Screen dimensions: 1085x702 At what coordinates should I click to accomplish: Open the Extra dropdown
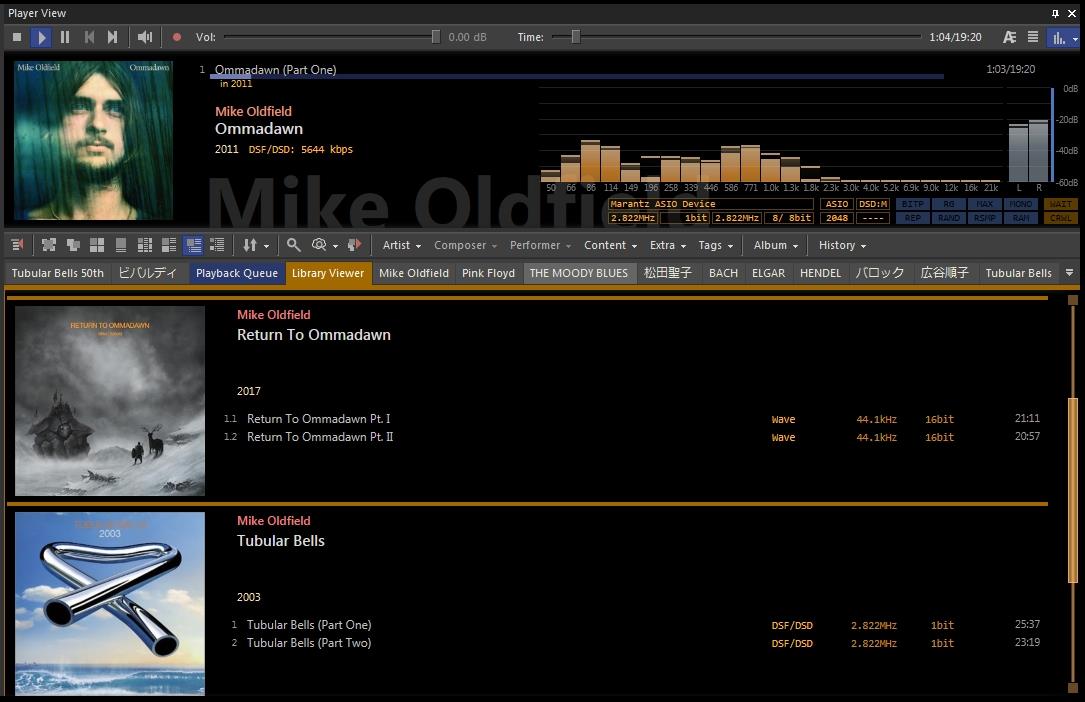(x=668, y=246)
